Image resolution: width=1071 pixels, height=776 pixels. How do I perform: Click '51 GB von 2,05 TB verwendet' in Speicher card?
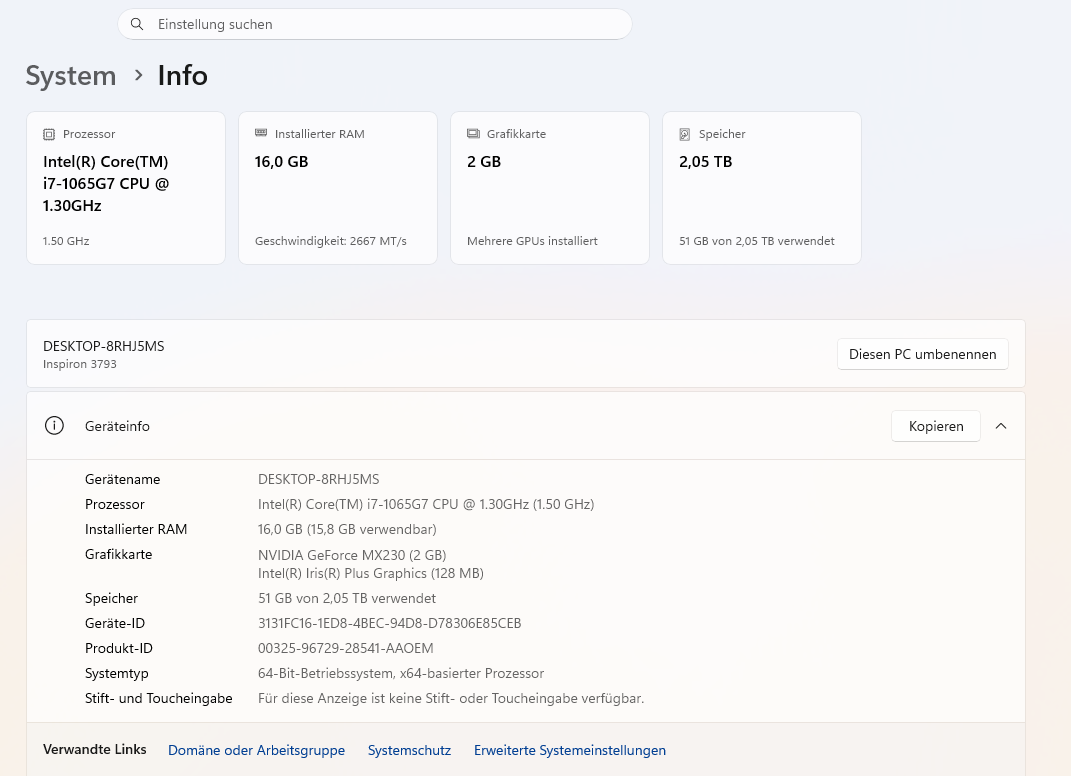point(757,241)
